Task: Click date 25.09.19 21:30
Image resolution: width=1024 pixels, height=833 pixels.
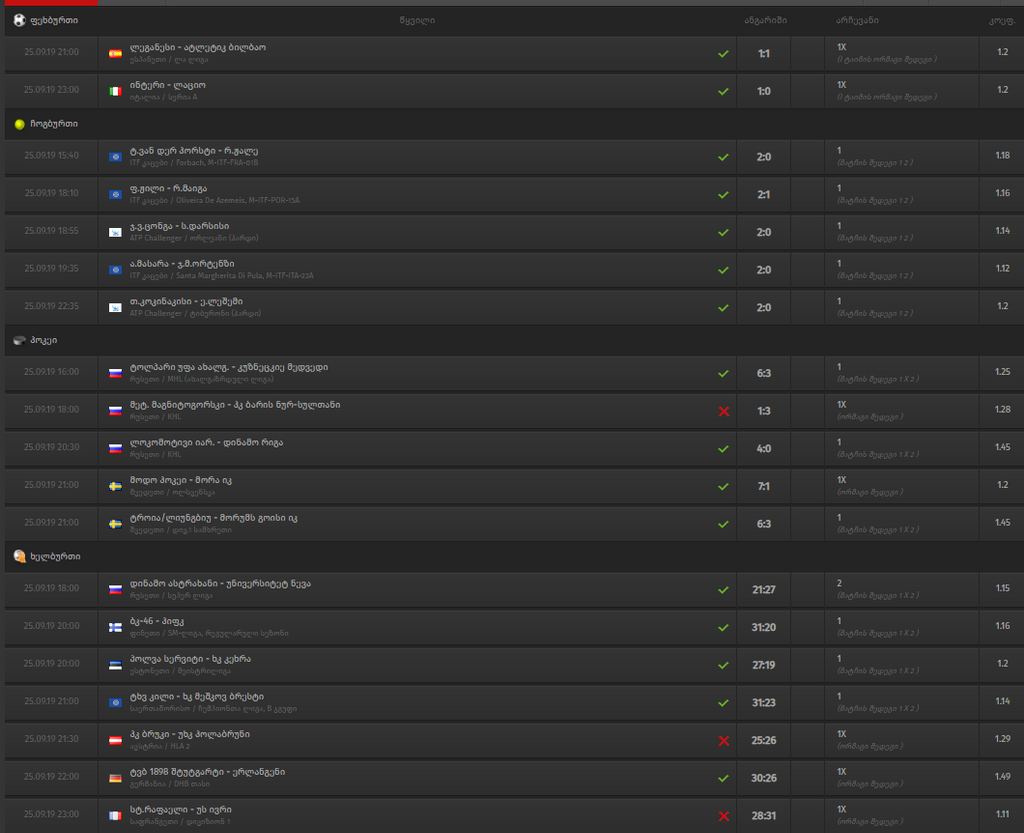Action: pyautogui.click(x=52, y=739)
